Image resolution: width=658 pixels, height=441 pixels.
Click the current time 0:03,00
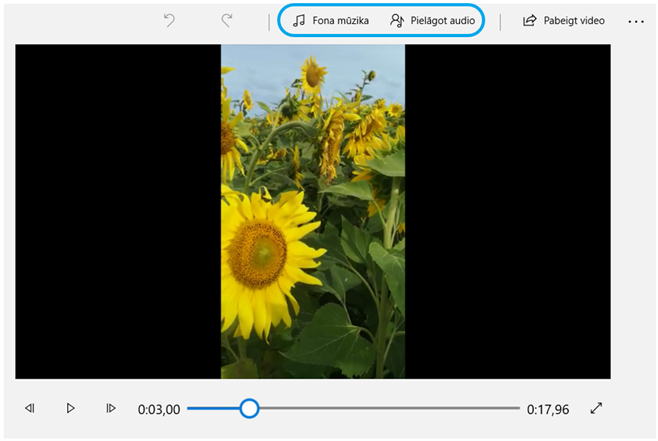159,409
